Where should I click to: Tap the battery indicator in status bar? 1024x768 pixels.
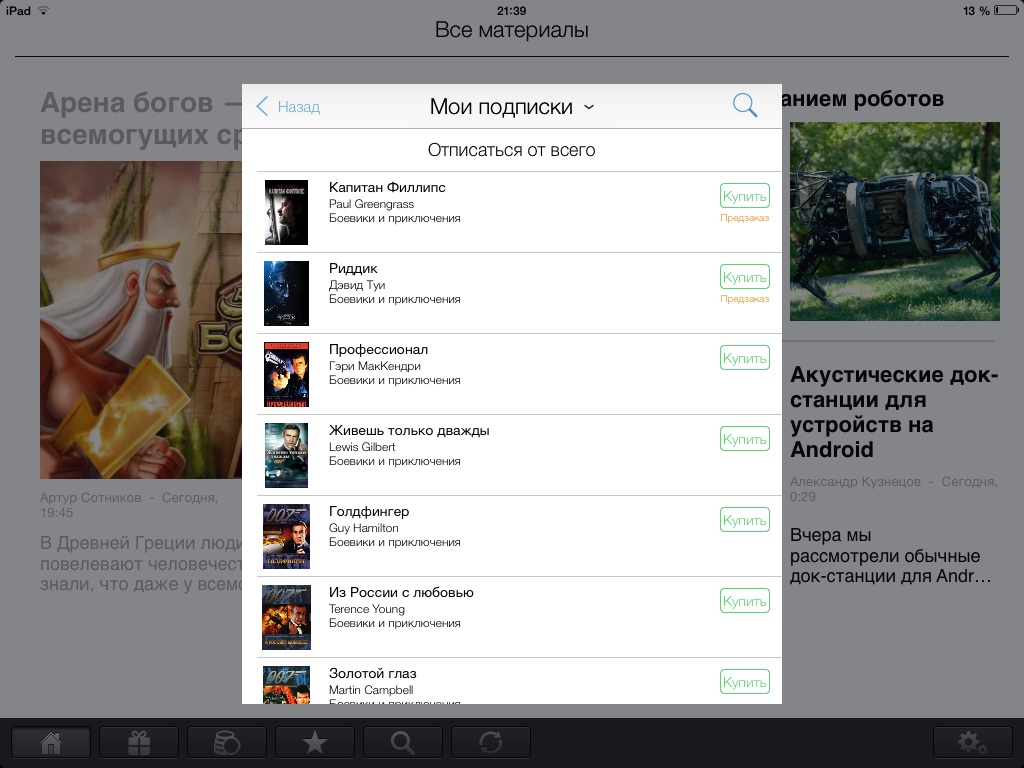pos(1006,10)
